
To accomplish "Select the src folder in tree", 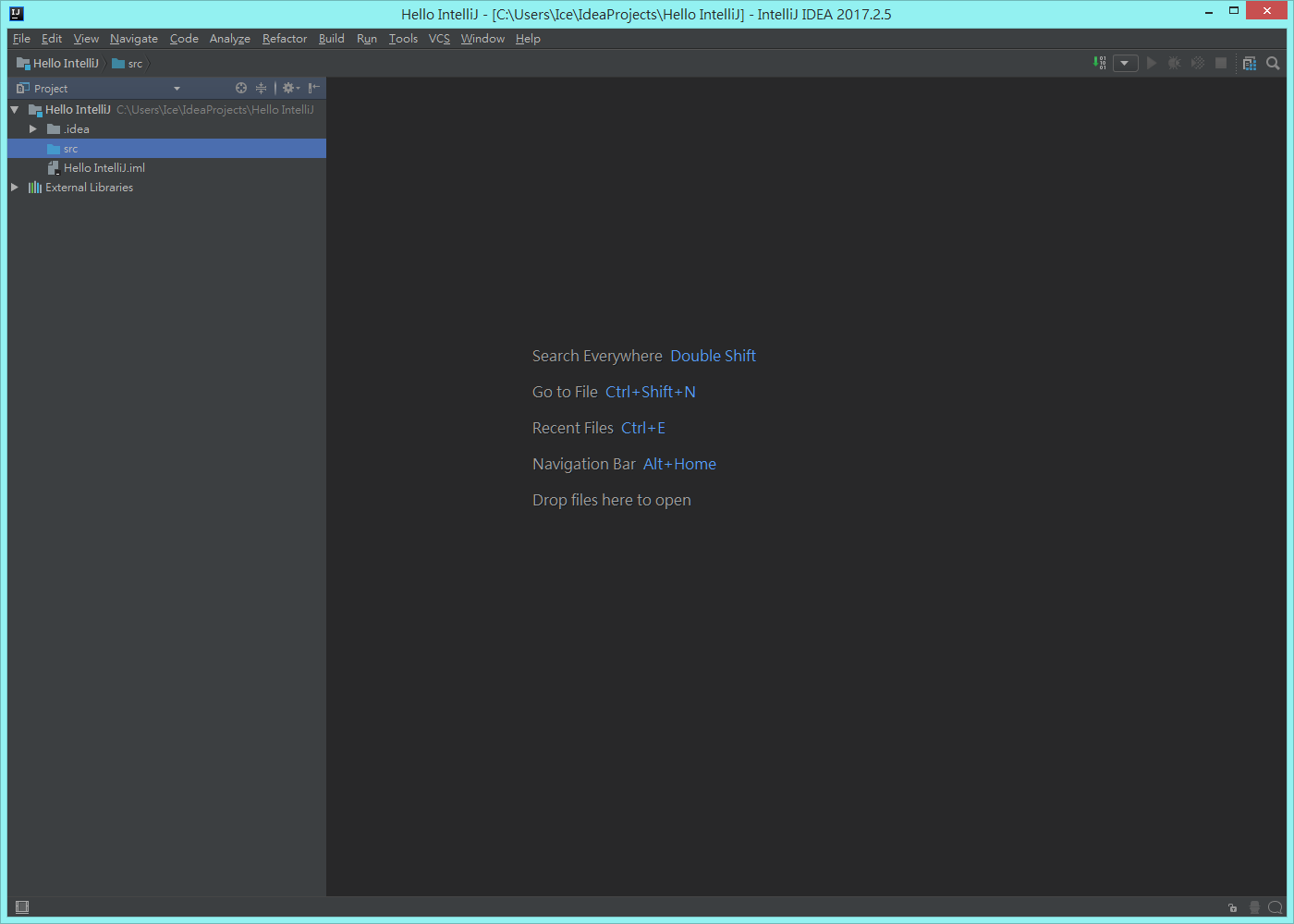I will (166, 149).
